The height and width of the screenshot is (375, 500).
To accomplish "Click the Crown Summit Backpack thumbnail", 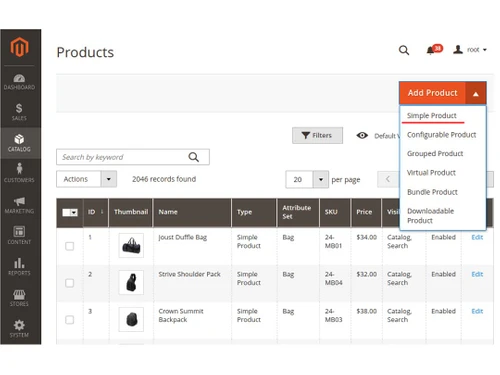I will (x=131, y=319).
